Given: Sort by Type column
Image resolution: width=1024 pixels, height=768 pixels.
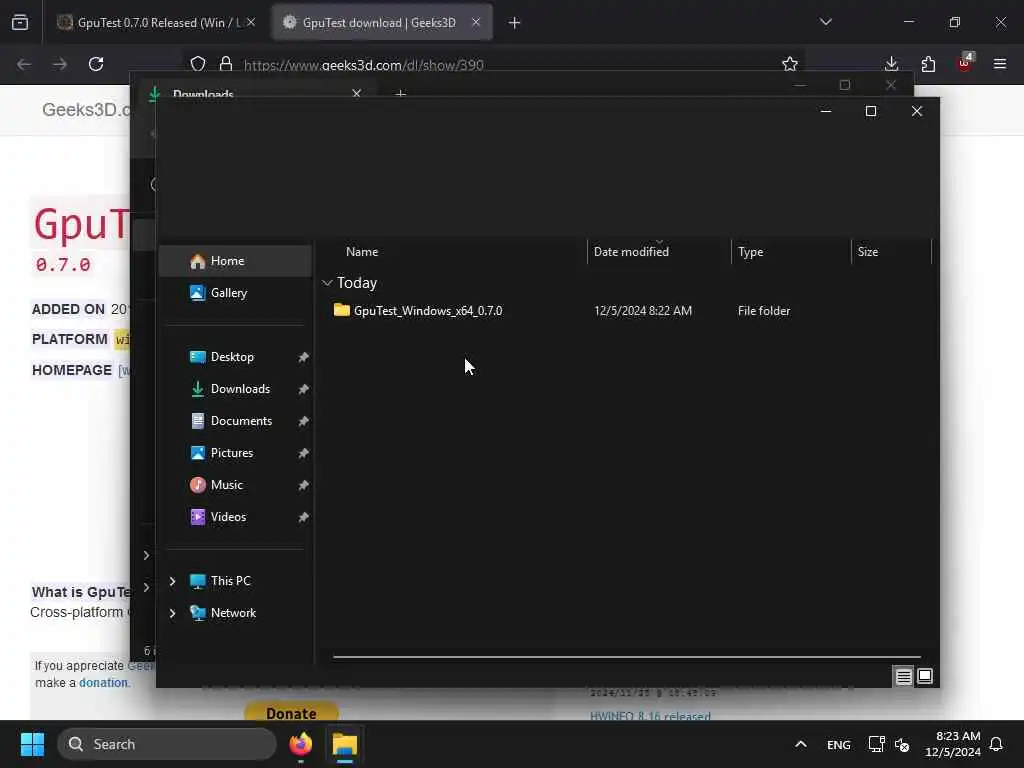Looking at the screenshot, I should tap(750, 252).
